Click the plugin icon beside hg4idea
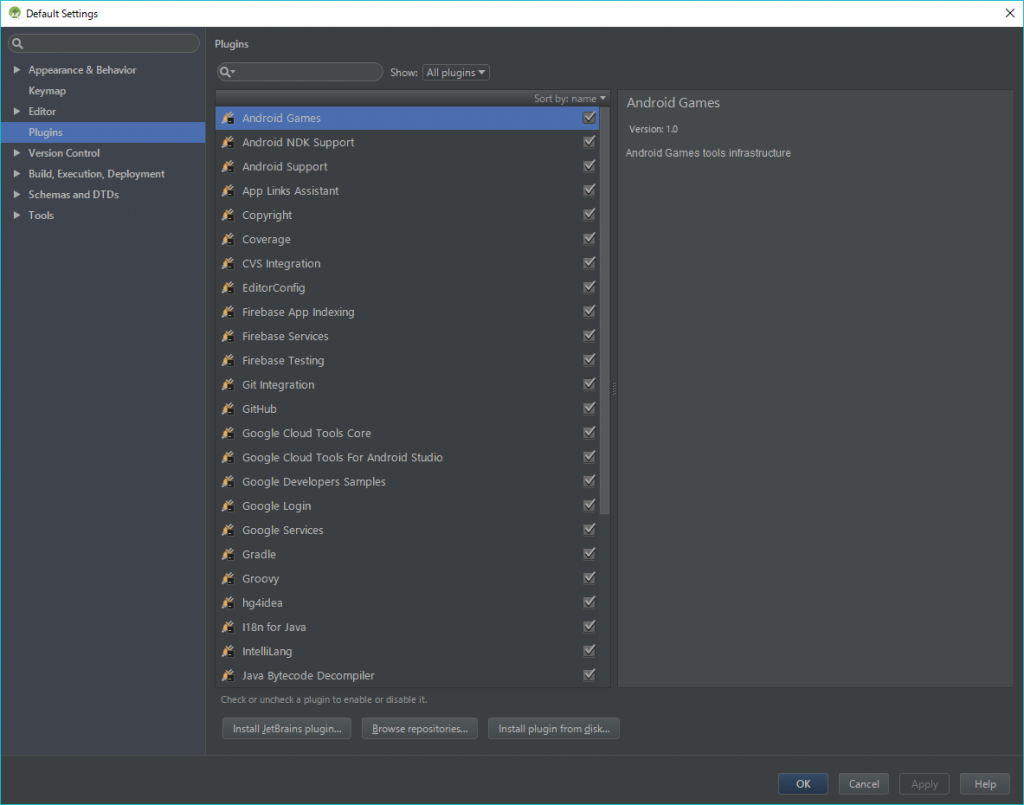 coord(228,603)
